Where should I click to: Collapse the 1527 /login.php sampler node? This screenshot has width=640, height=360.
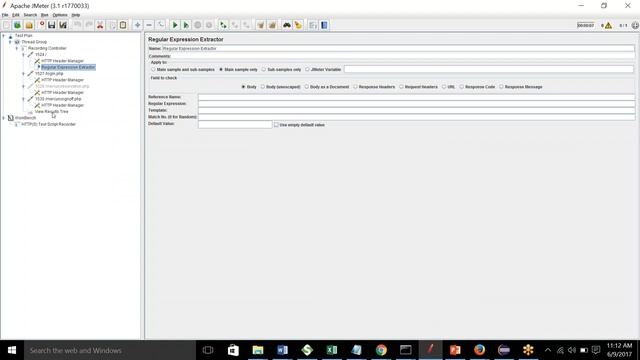[23, 74]
